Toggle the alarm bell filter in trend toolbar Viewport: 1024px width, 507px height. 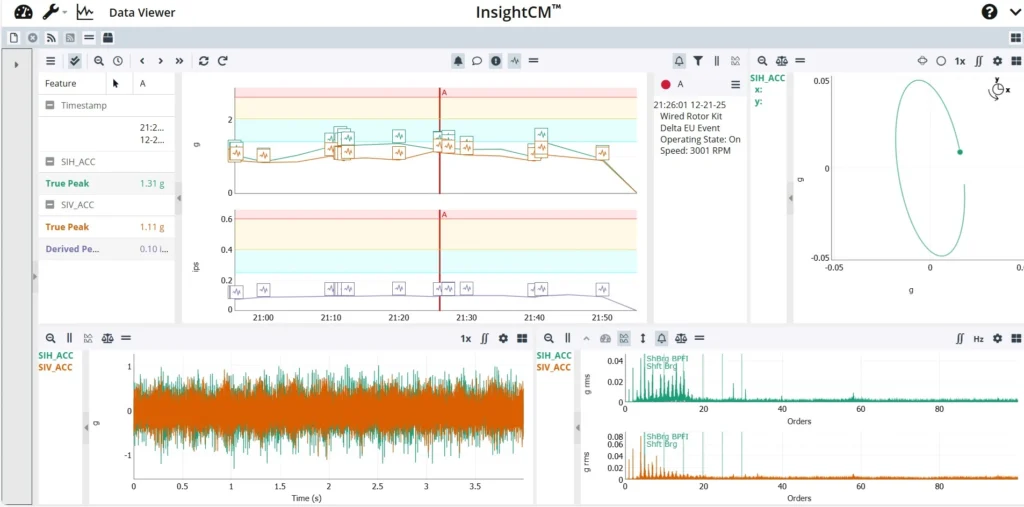[458, 61]
